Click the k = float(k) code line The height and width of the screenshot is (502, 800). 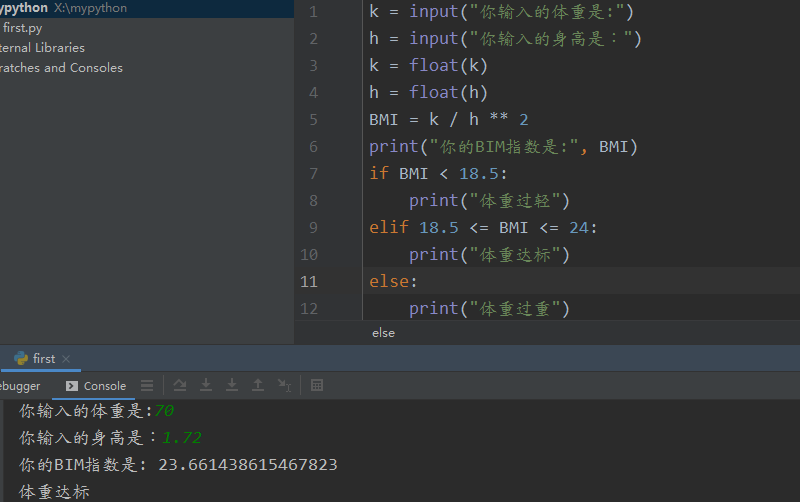[429, 66]
